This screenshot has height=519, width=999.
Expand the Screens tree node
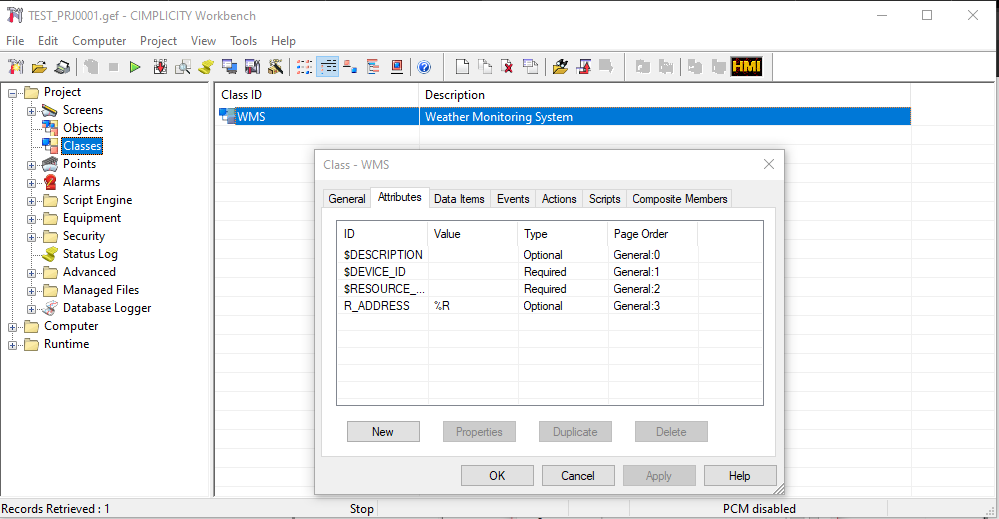point(31,111)
